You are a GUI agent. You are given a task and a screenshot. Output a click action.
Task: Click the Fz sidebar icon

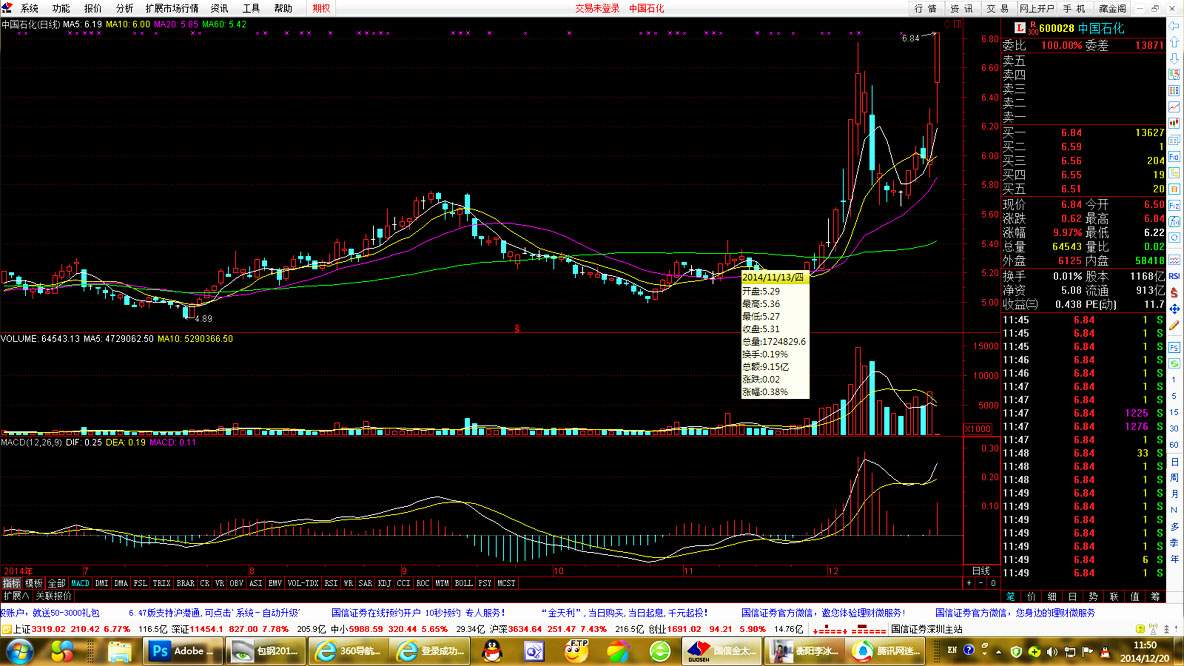click(1174, 206)
